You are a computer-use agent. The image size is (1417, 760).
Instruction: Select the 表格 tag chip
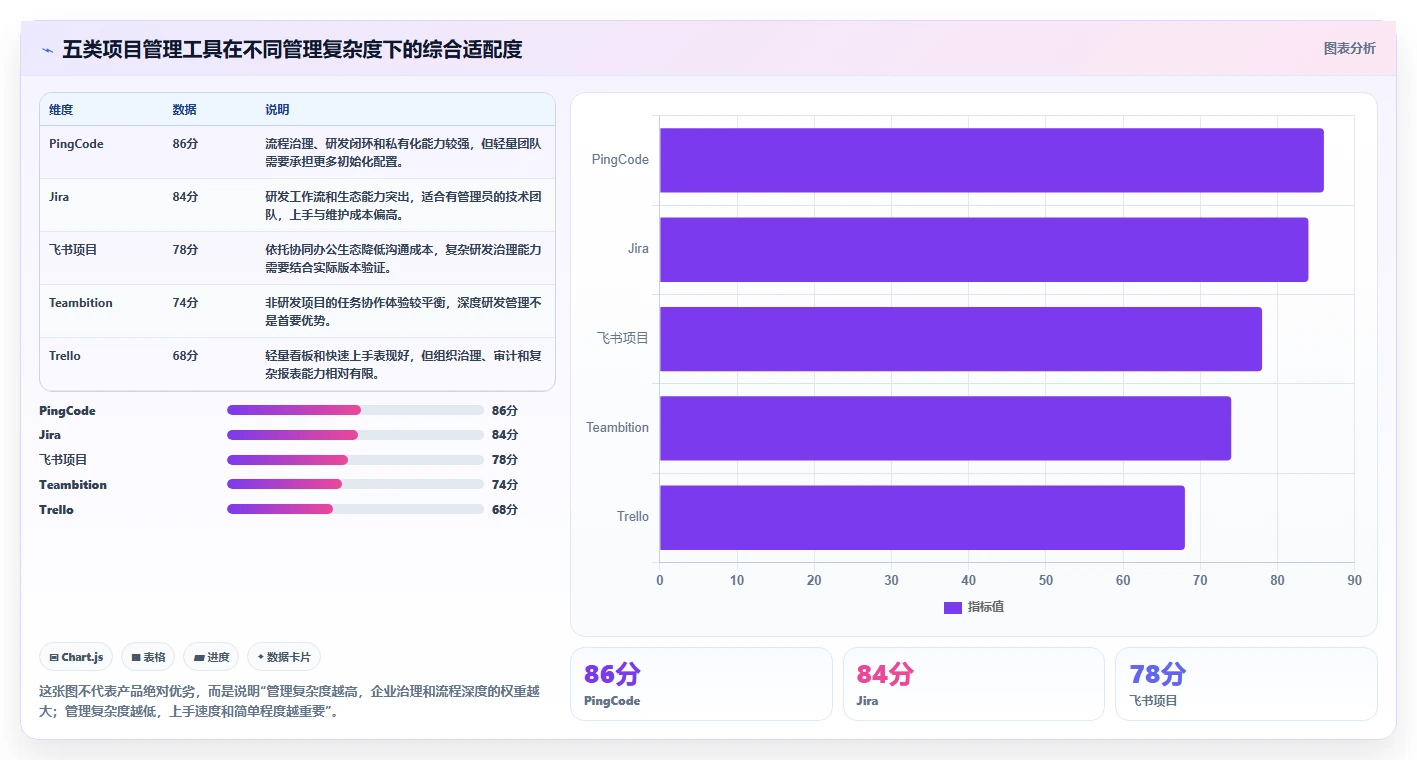point(148,657)
